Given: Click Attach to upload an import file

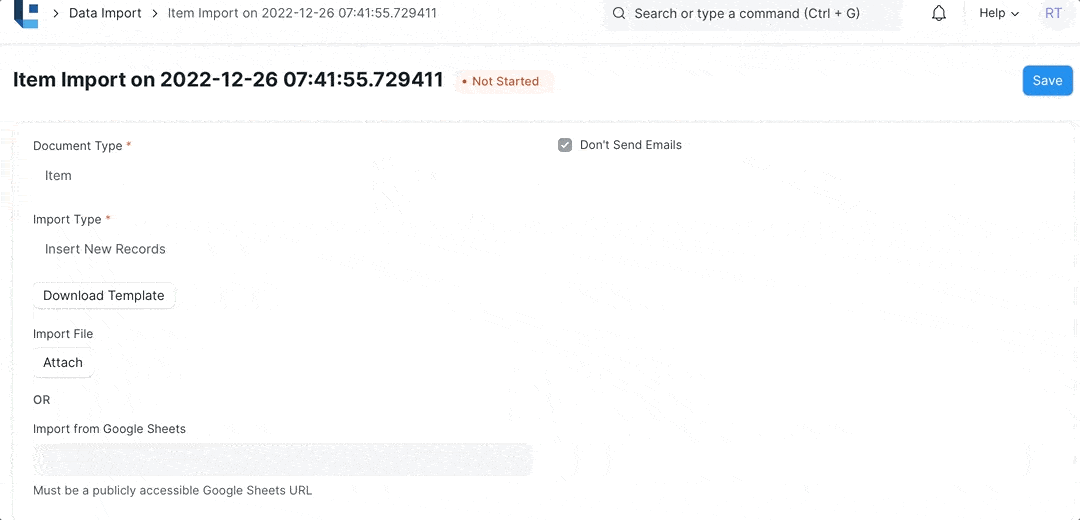Looking at the screenshot, I should pos(63,363).
